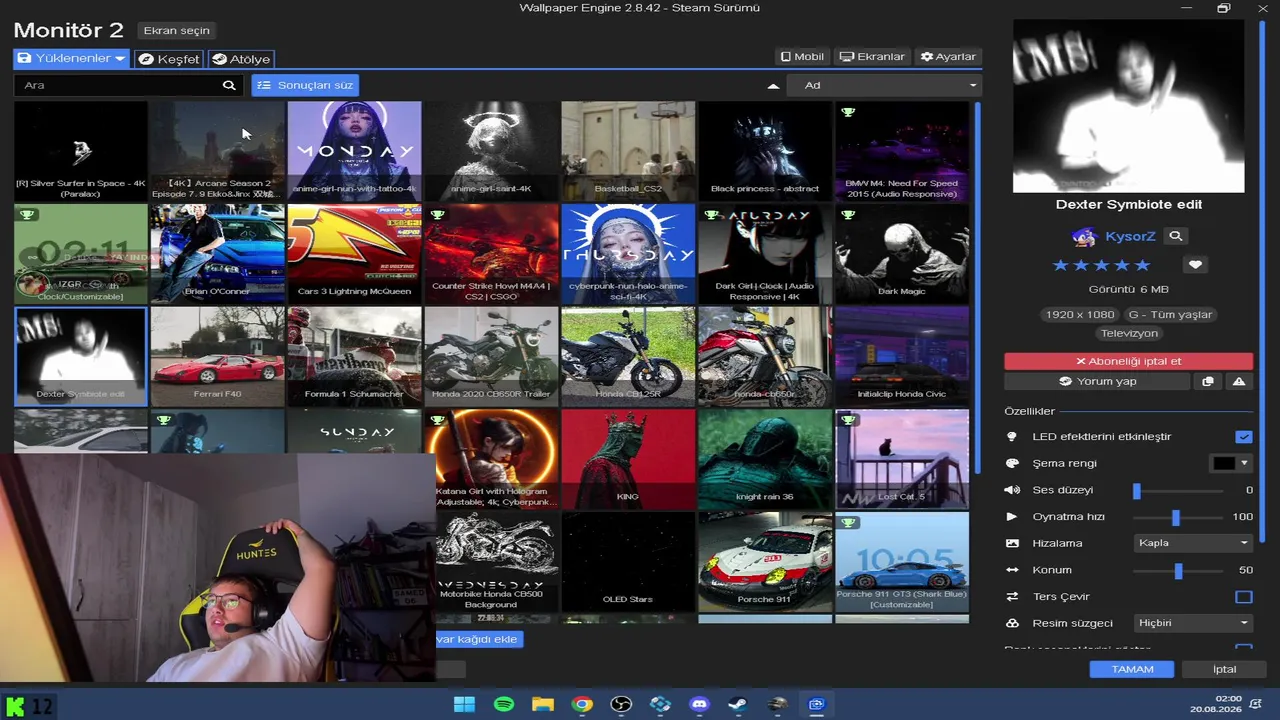Screen dimensions: 1280x720
Task: Click the KysorZ author link
Action: (x=1130, y=237)
